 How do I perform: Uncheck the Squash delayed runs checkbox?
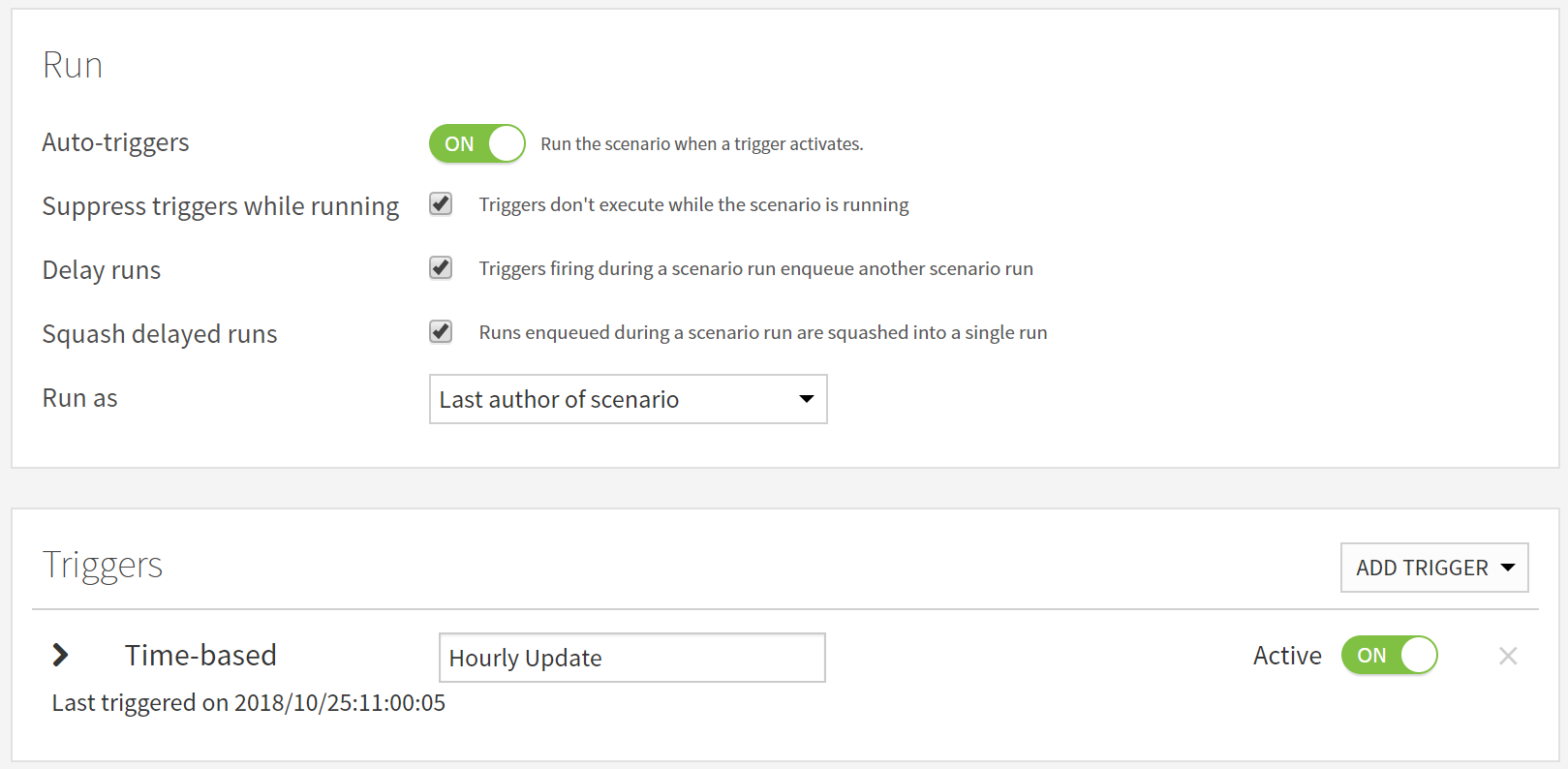click(441, 331)
